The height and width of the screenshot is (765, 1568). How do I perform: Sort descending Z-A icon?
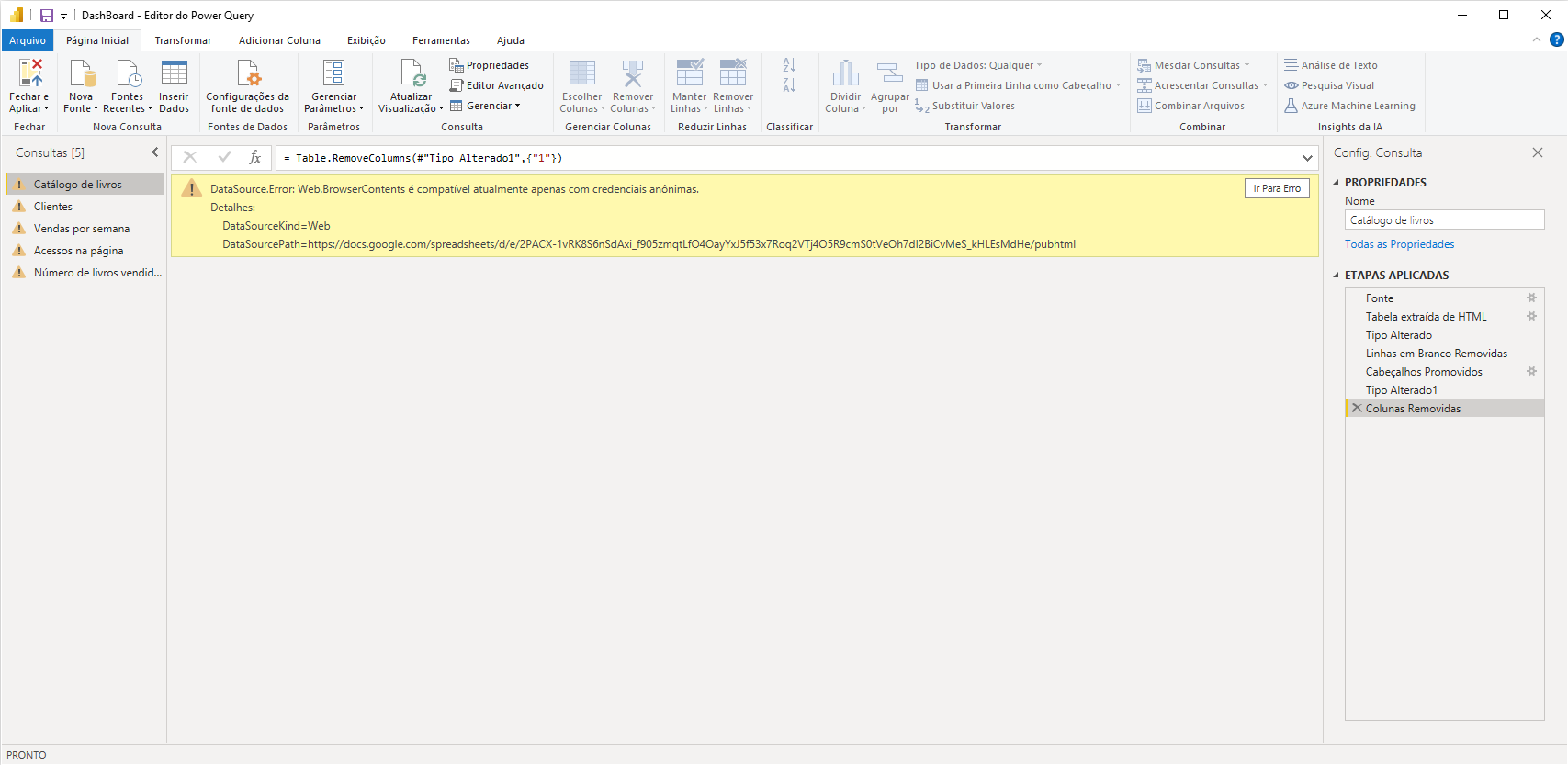789,85
